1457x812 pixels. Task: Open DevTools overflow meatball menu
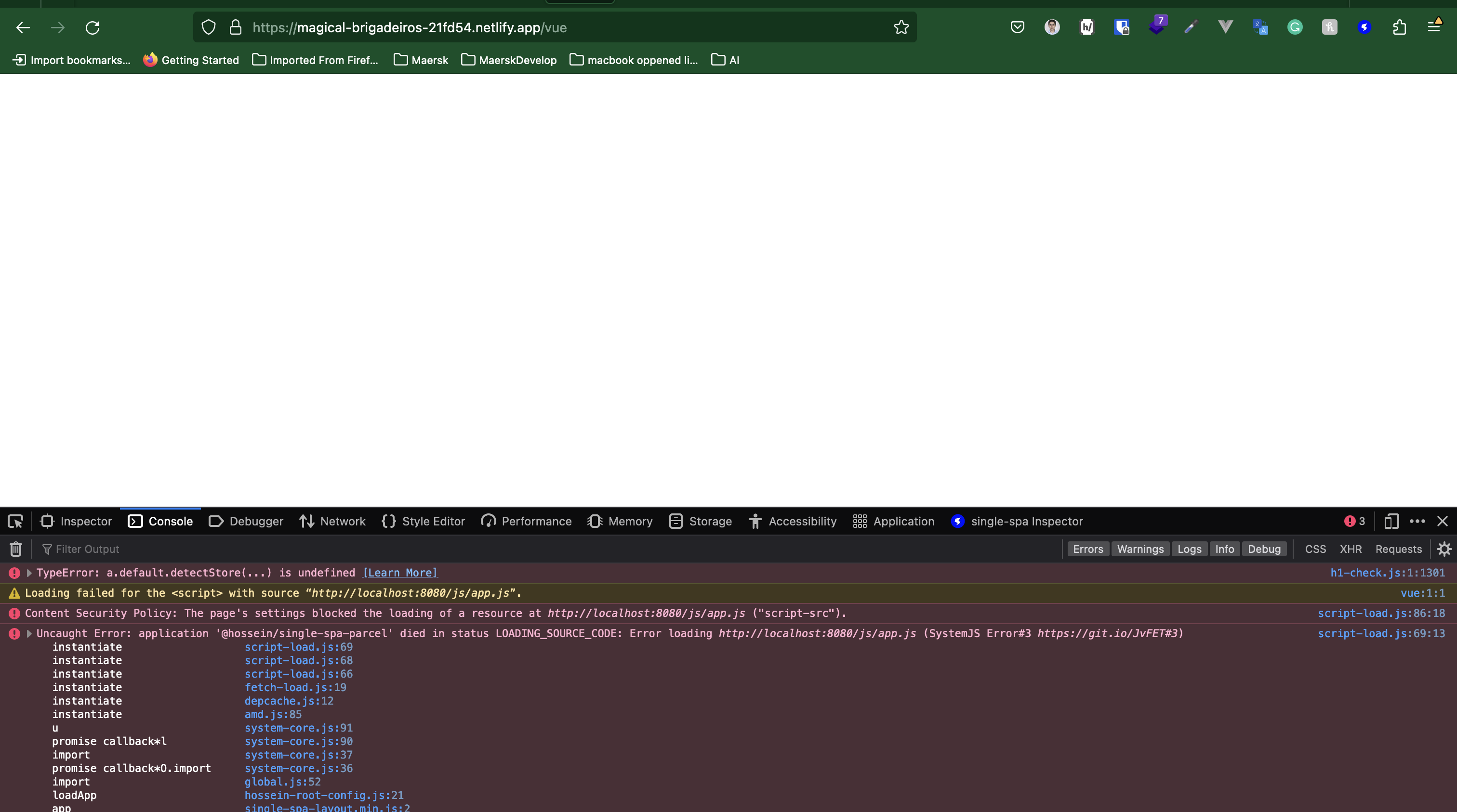1417,521
